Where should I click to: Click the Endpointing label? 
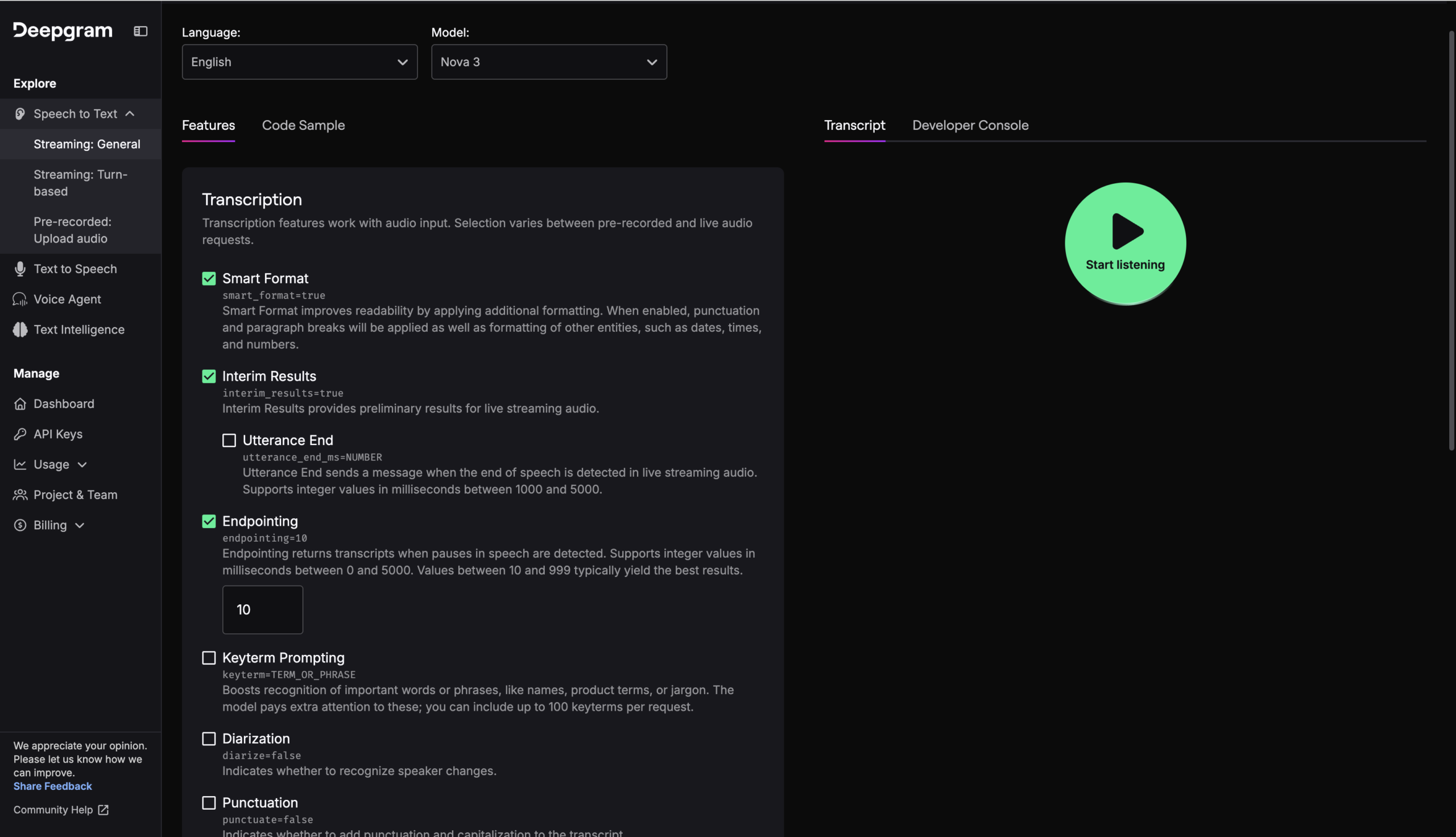click(260, 521)
